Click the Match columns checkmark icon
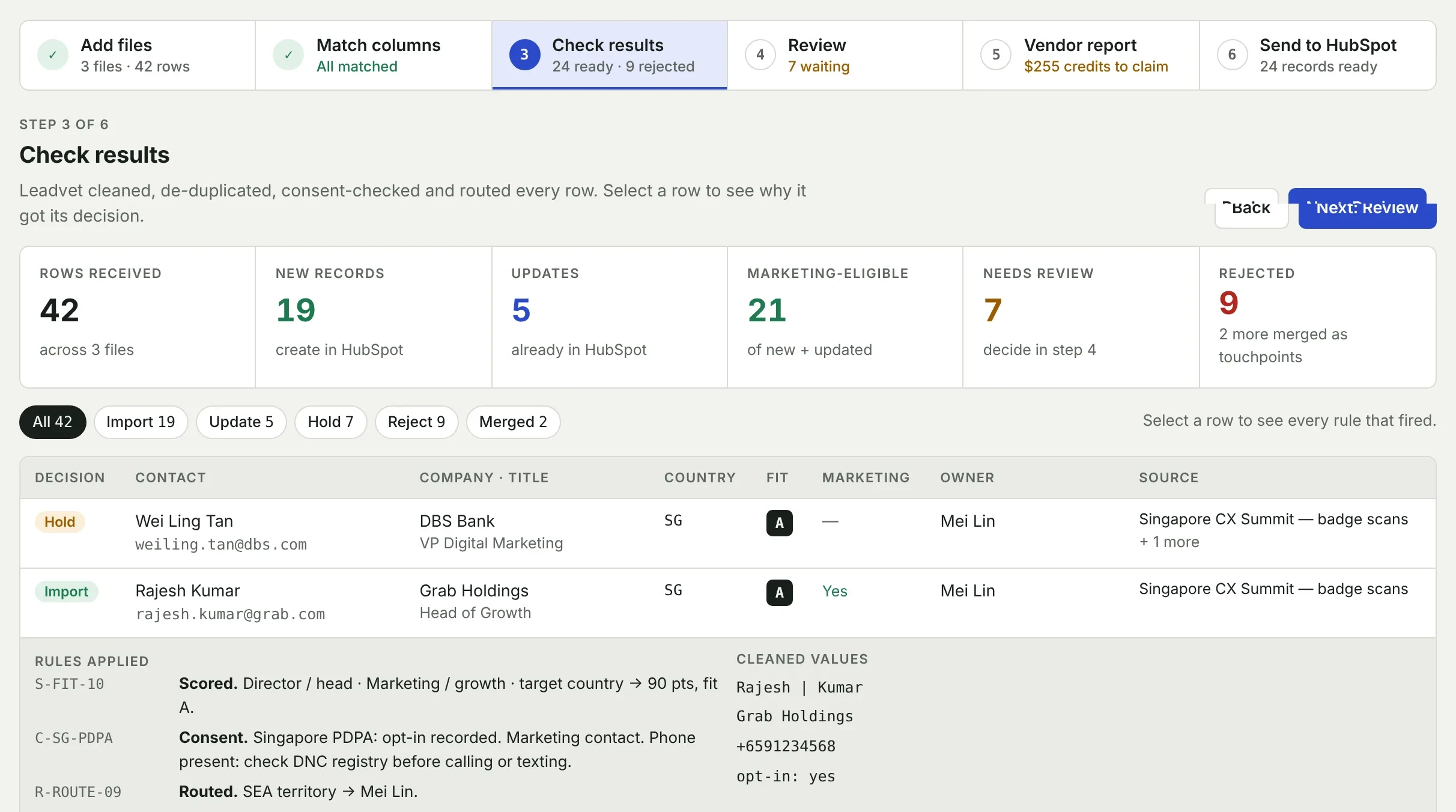 [288, 55]
